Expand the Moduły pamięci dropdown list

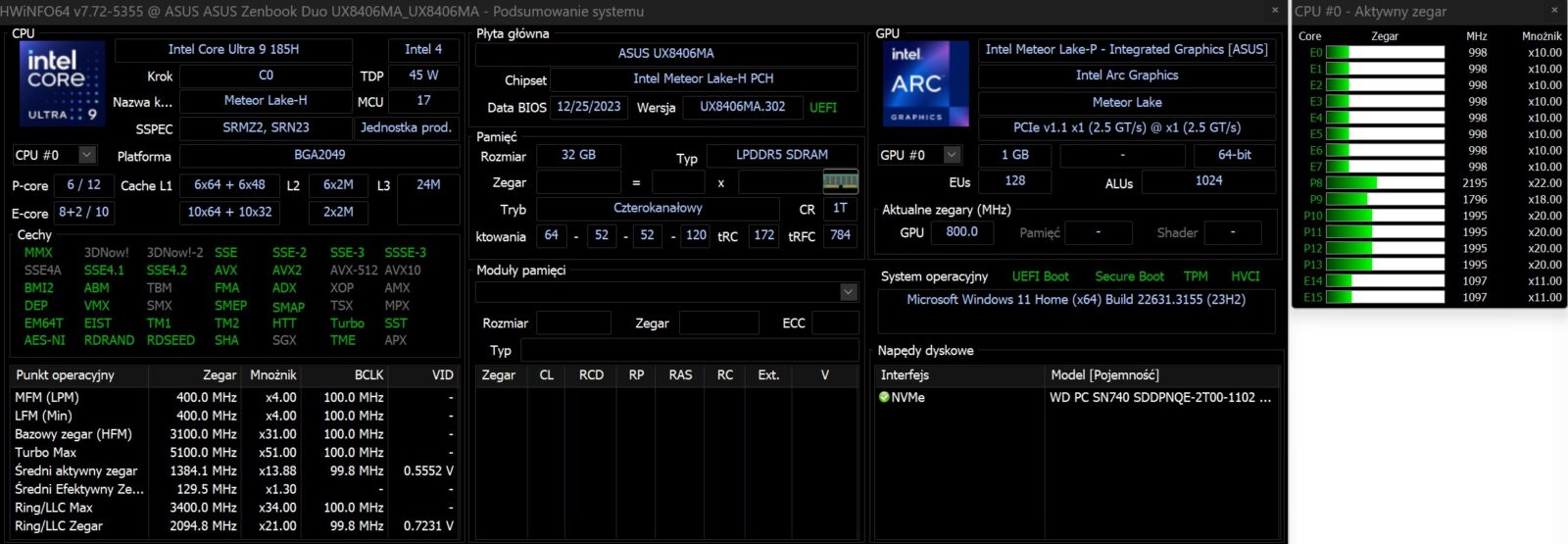(x=848, y=292)
